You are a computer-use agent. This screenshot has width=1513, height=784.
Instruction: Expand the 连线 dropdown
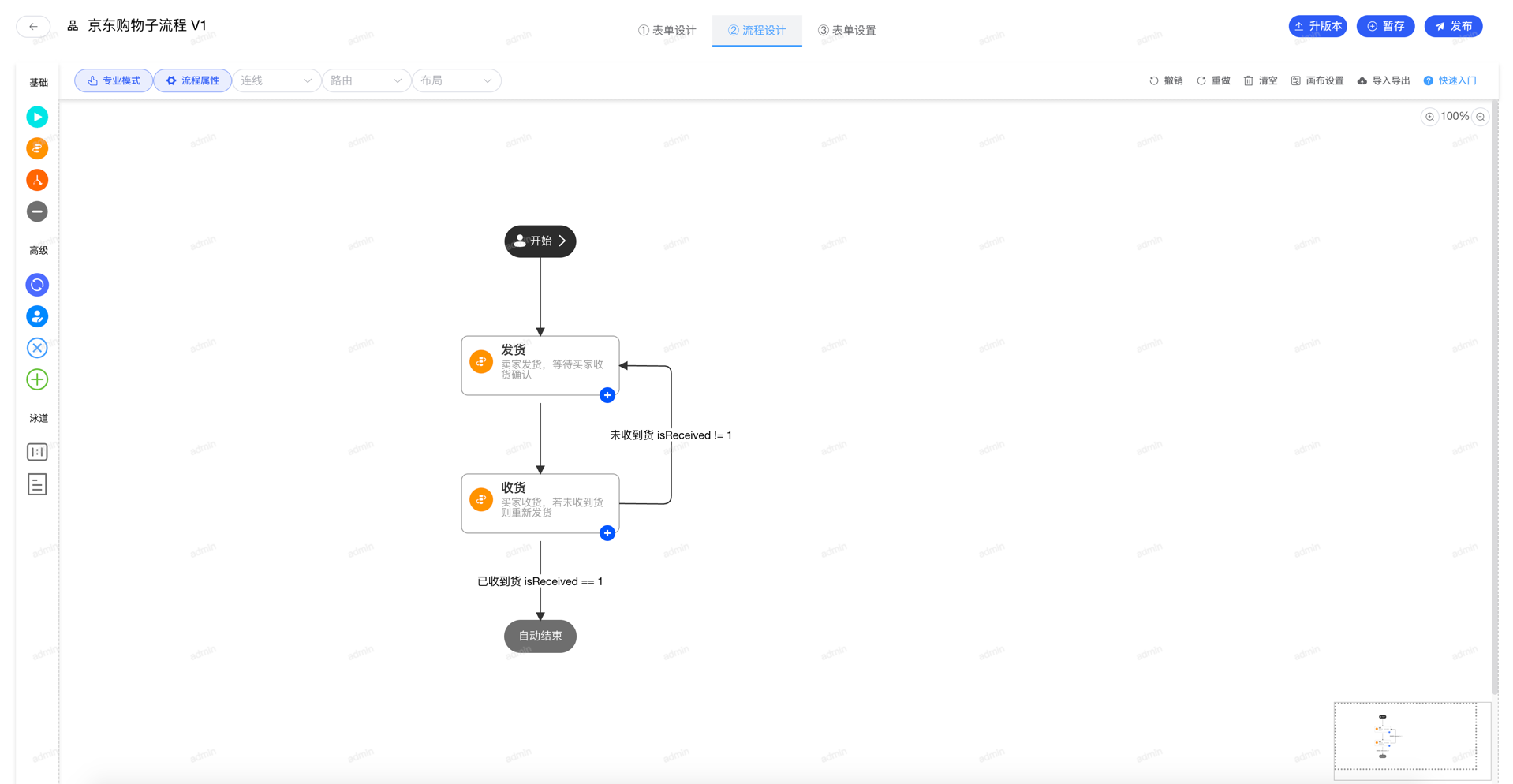(276, 80)
